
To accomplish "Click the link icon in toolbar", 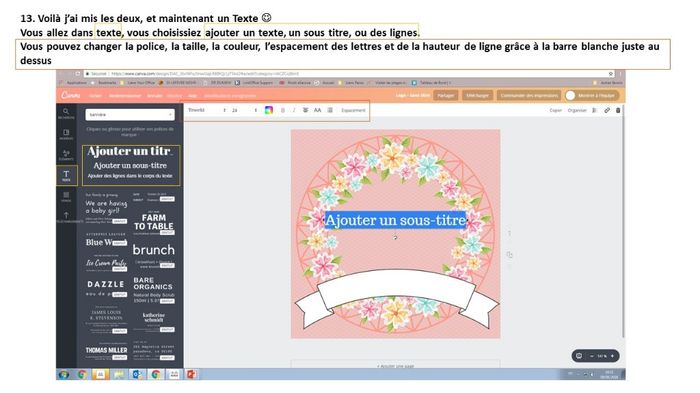I will point(607,110).
